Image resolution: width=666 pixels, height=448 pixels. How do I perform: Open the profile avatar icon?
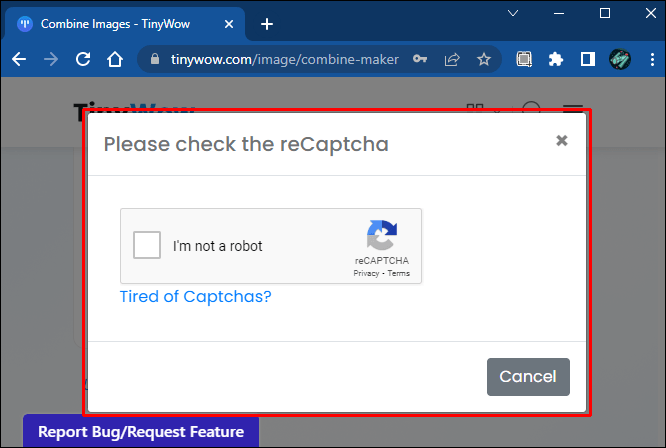click(620, 59)
